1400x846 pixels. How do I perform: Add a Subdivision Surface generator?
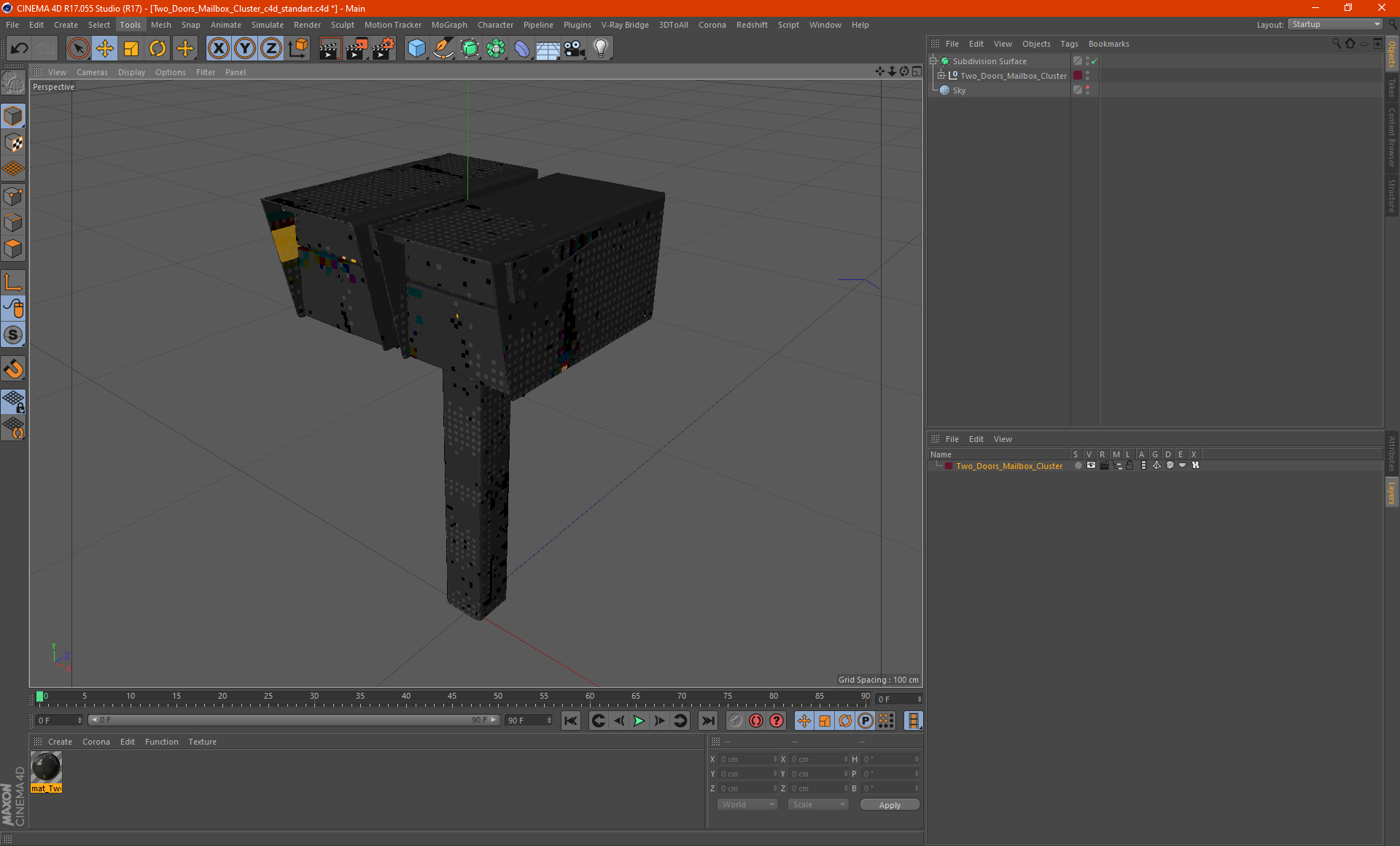point(470,49)
